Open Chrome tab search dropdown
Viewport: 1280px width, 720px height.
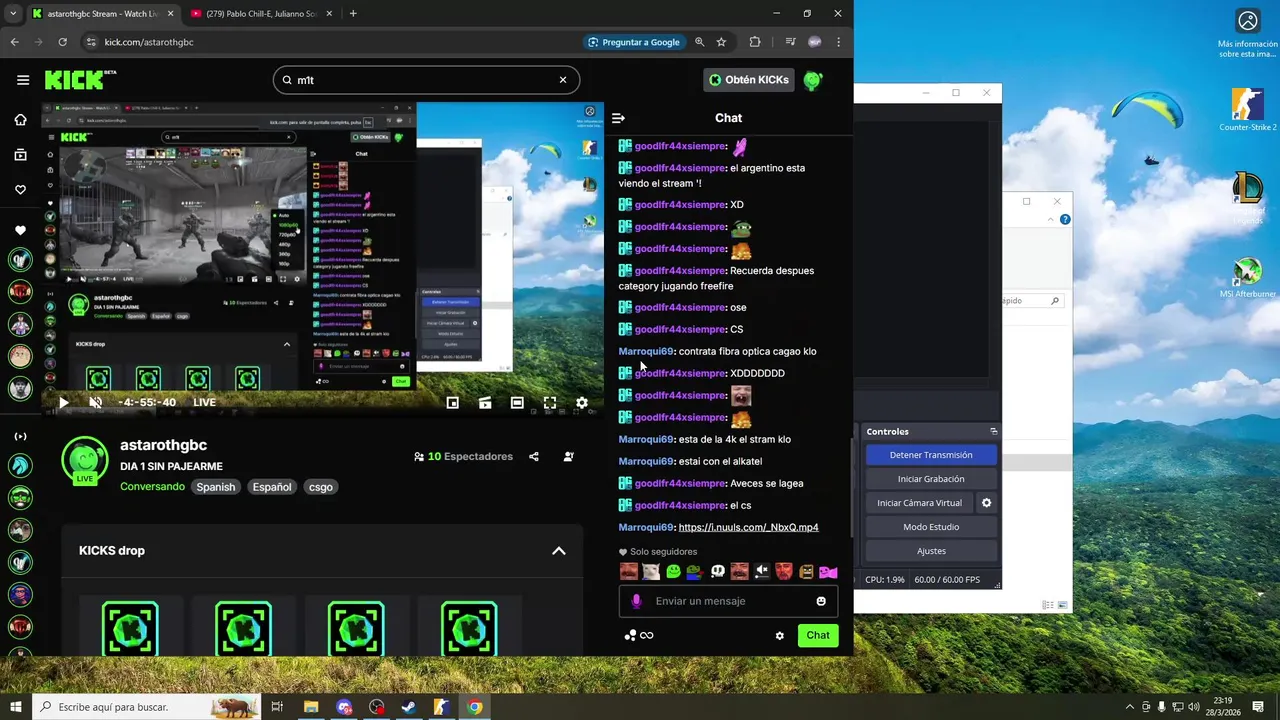pyautogui.click(x=13, y=14)
